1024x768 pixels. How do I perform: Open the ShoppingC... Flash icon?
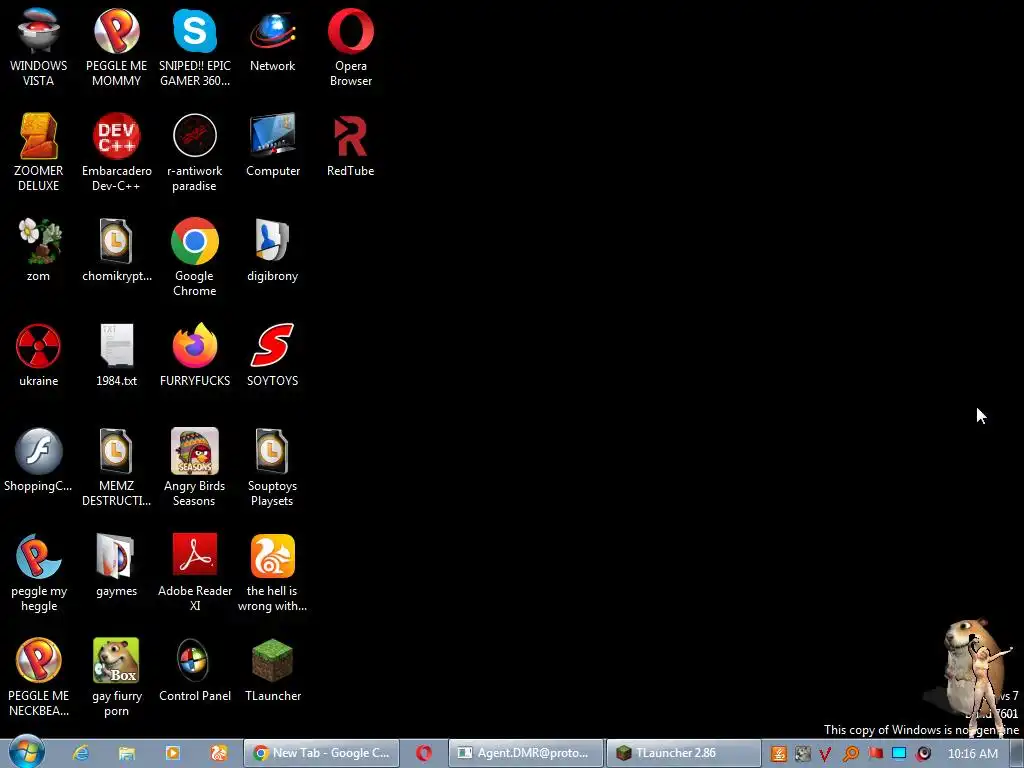pos(39,460)
